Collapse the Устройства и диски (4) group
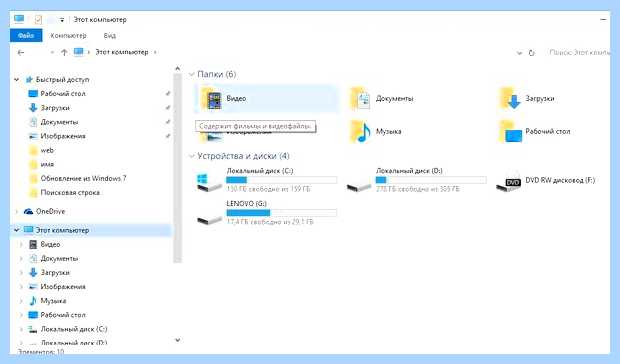 [x=192, y=156]
